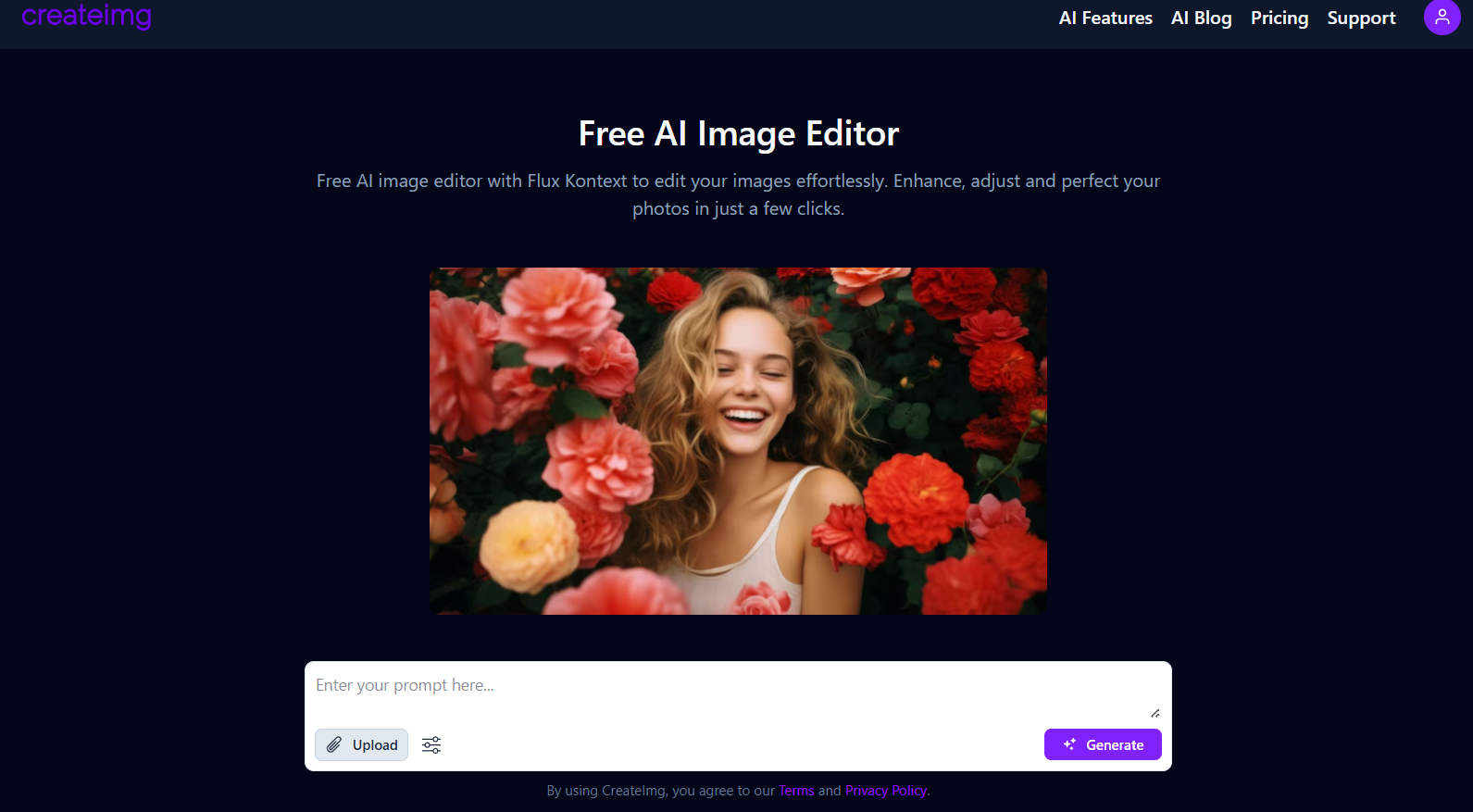This screenshot has width=1473, height=812.
Task: Click the sparkle icon on Generate
Action: 1069,745
